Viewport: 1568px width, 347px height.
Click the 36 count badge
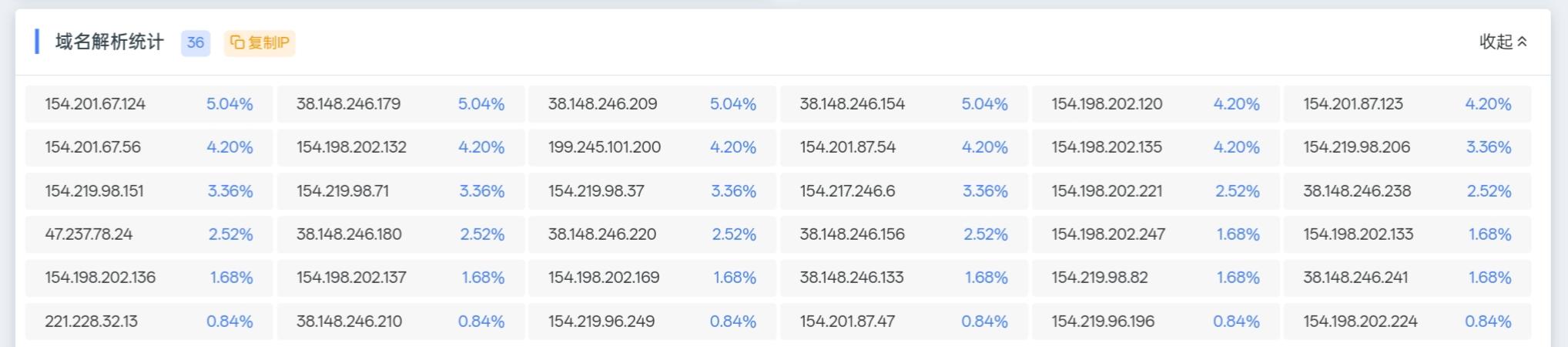[x=196, y=42]
